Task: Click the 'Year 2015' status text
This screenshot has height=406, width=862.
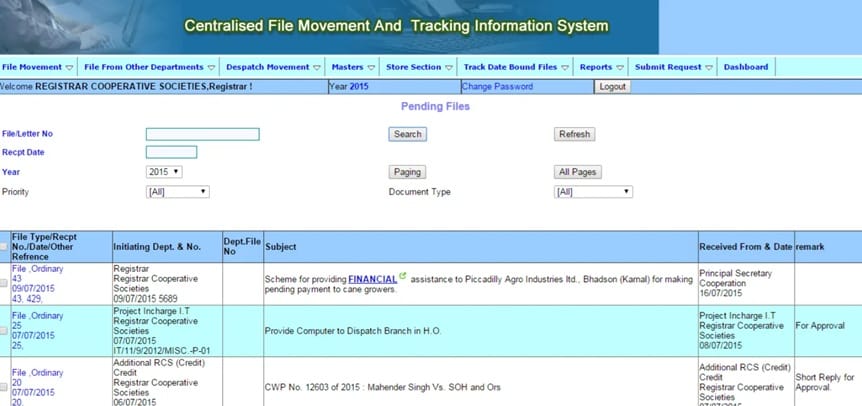Action: (x=349, y=87)
